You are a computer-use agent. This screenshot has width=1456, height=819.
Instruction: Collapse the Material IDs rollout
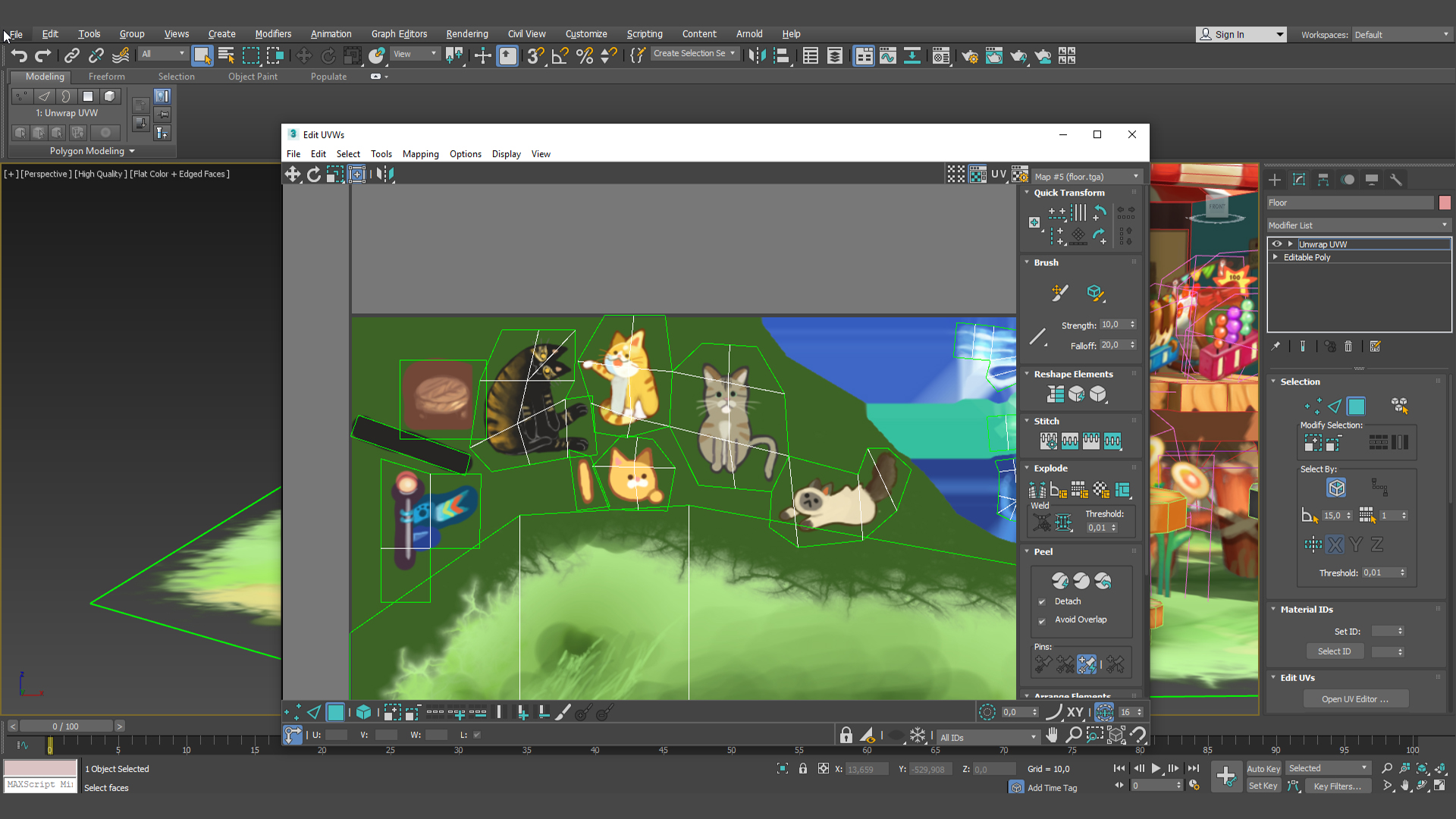click(1274, 609)
